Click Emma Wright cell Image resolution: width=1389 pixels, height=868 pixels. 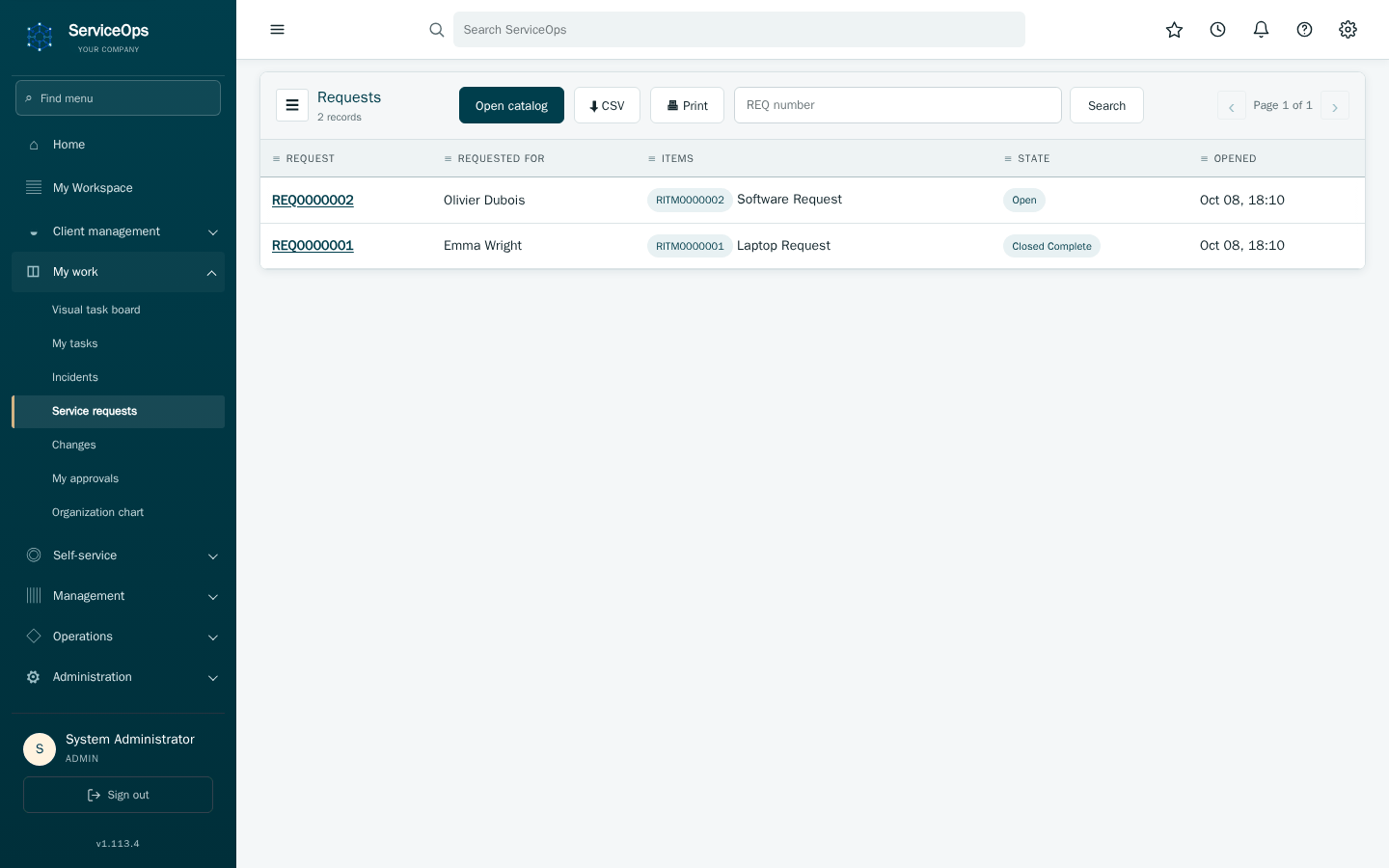(x=482, y=245)
